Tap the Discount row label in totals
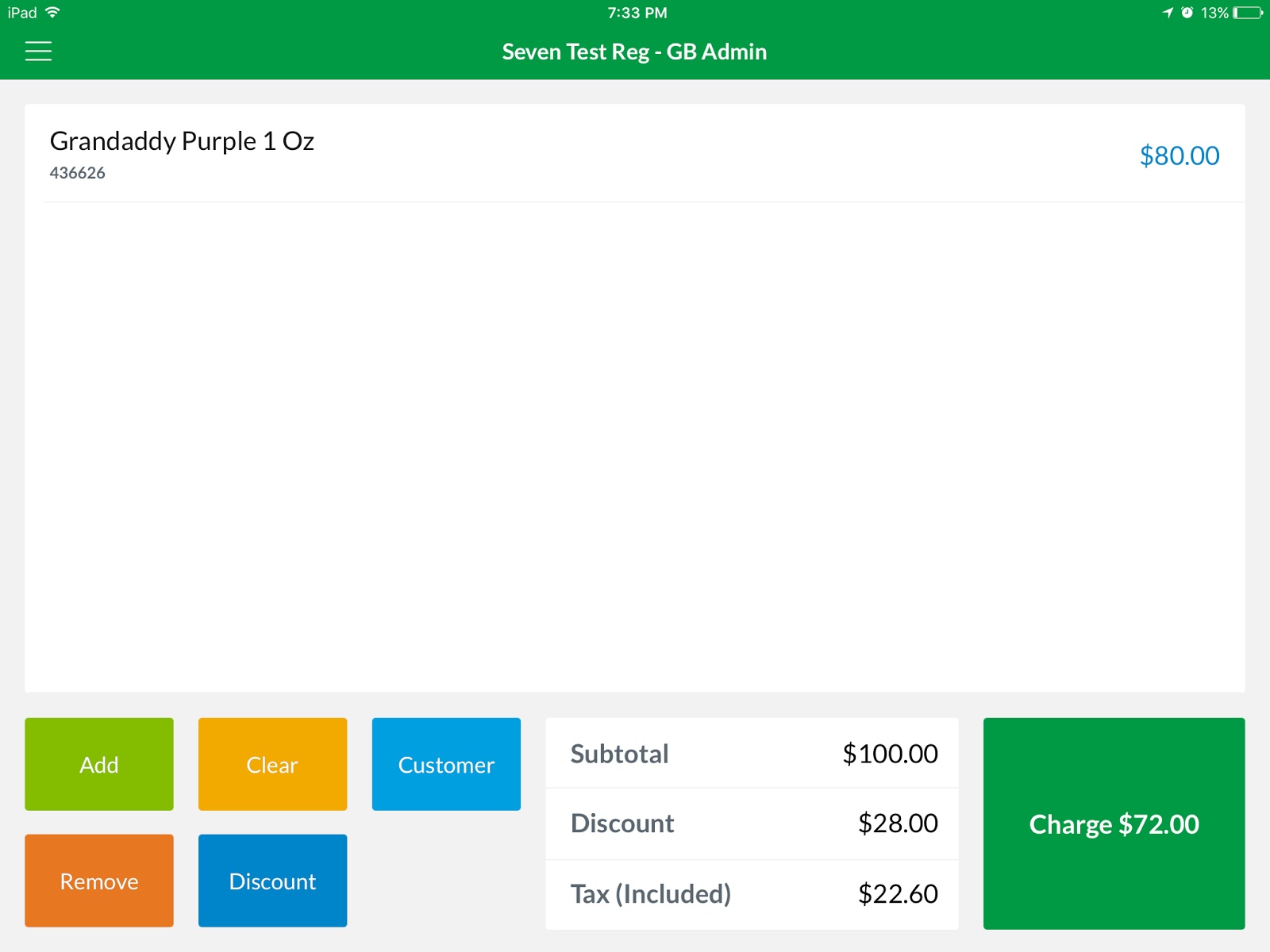The image size is (1270, 952). coord(622,823)
